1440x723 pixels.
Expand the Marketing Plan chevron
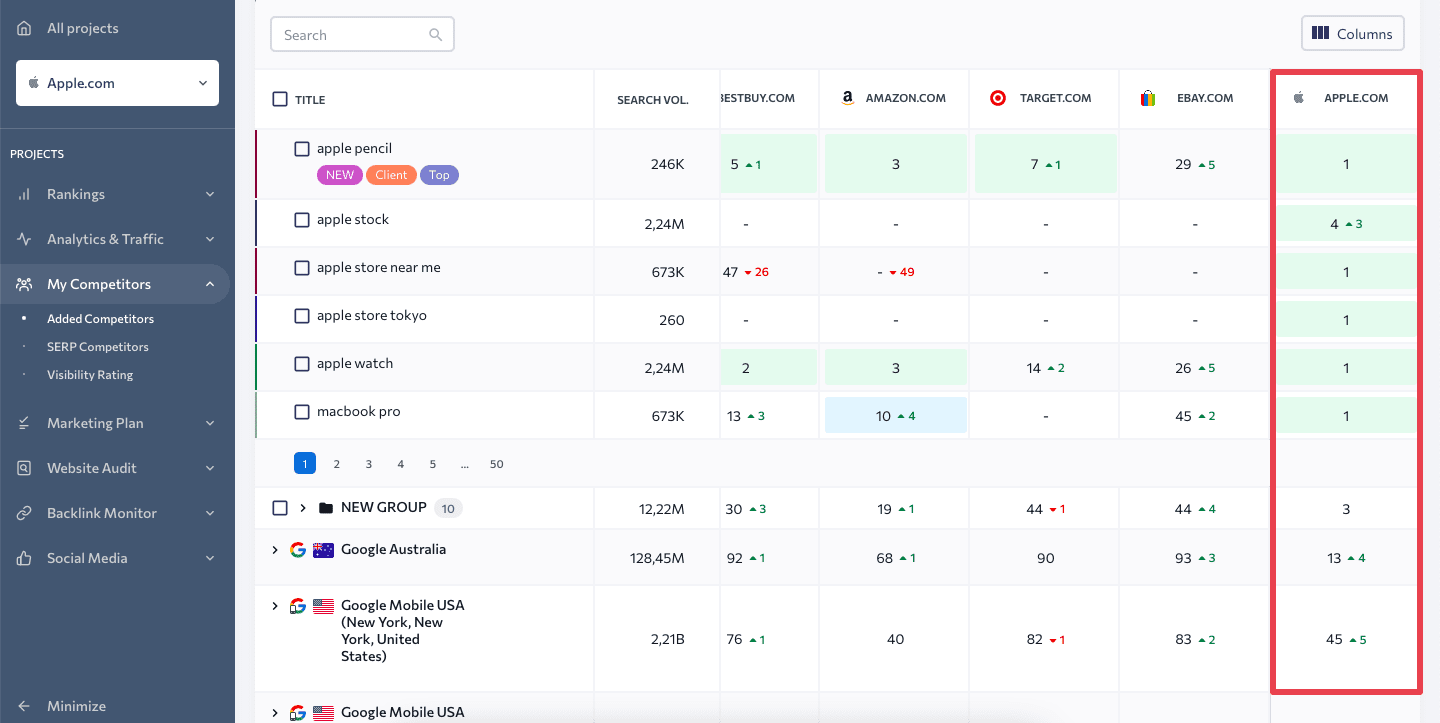click(210, 423)
